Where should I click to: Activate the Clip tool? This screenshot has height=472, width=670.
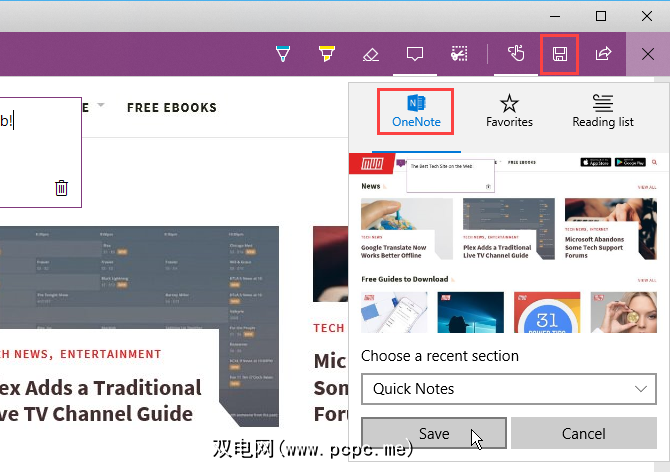pyautogui.click(x=459, y=54)
